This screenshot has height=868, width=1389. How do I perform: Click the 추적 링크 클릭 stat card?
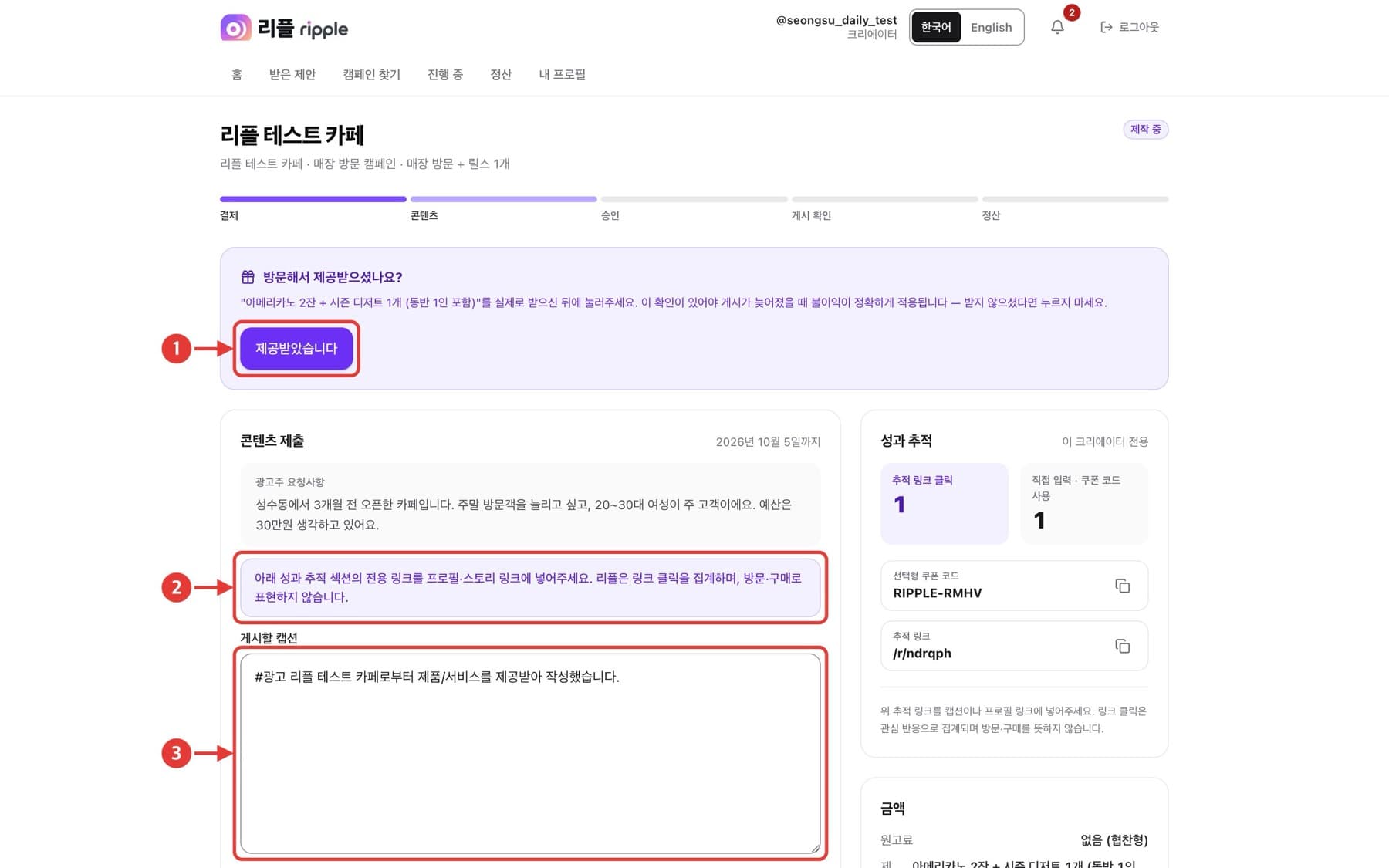click(945, 503)
